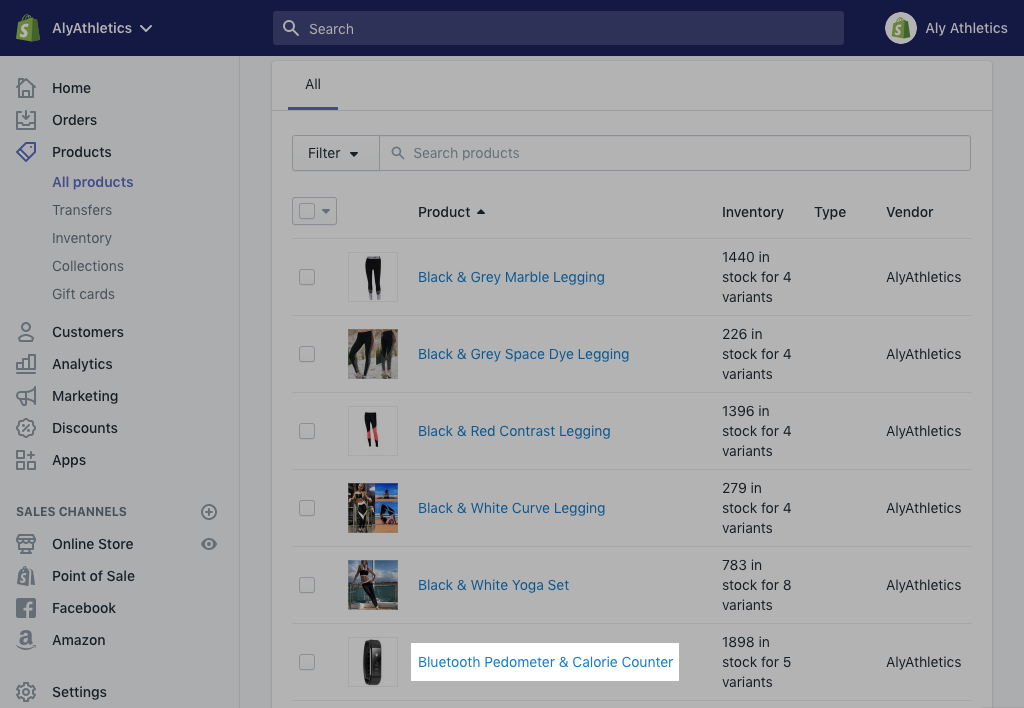Open the Filter dropdown

[334, 152]
